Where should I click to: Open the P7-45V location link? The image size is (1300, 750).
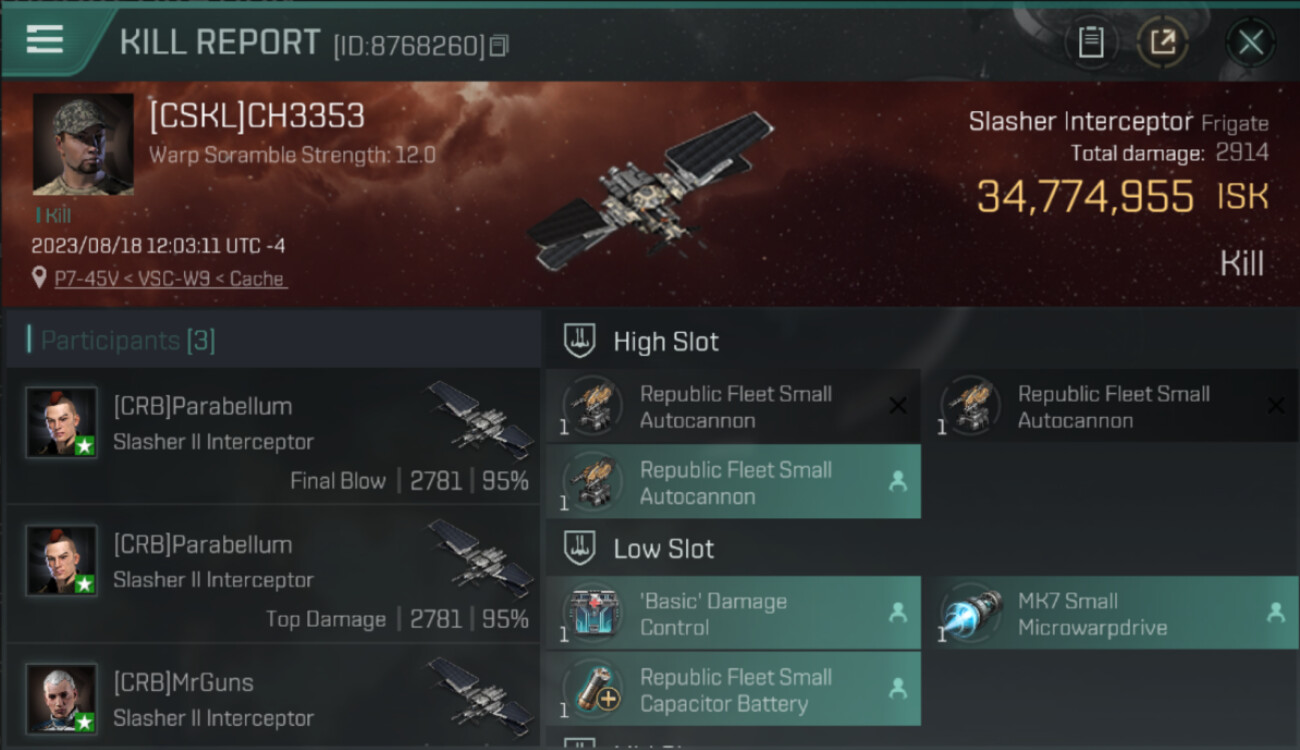(x=169, y=279)
